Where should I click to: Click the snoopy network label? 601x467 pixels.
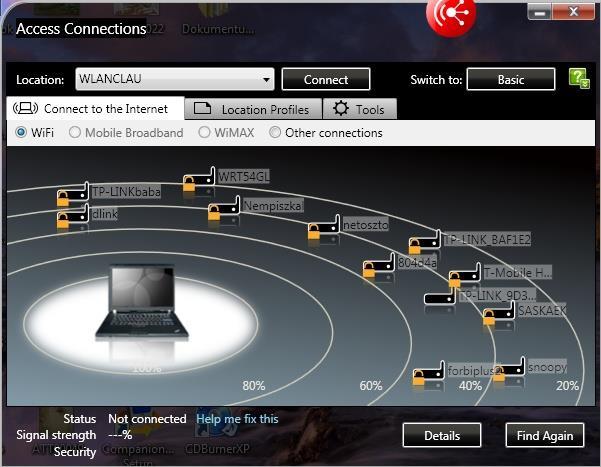547,367
